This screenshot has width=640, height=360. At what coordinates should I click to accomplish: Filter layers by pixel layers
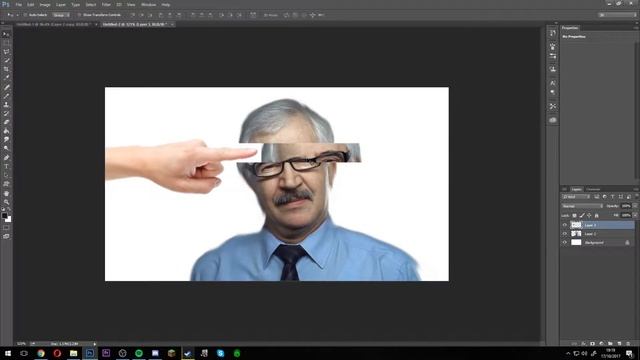coord(597,197)
